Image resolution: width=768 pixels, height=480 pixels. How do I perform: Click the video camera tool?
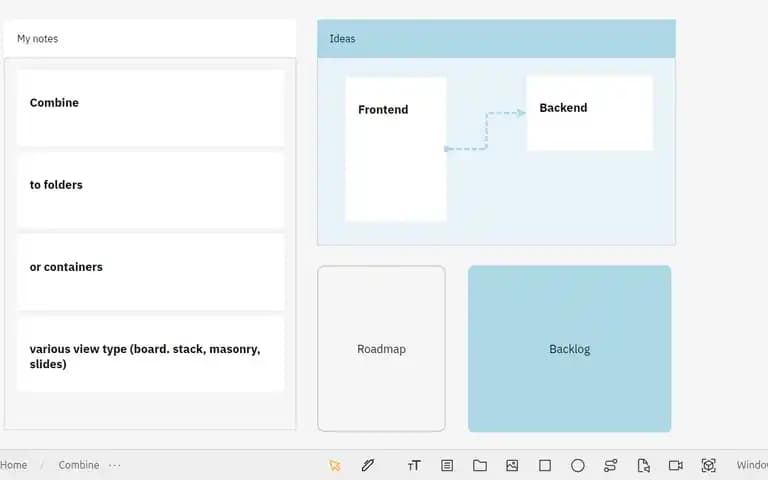point(675,465)
